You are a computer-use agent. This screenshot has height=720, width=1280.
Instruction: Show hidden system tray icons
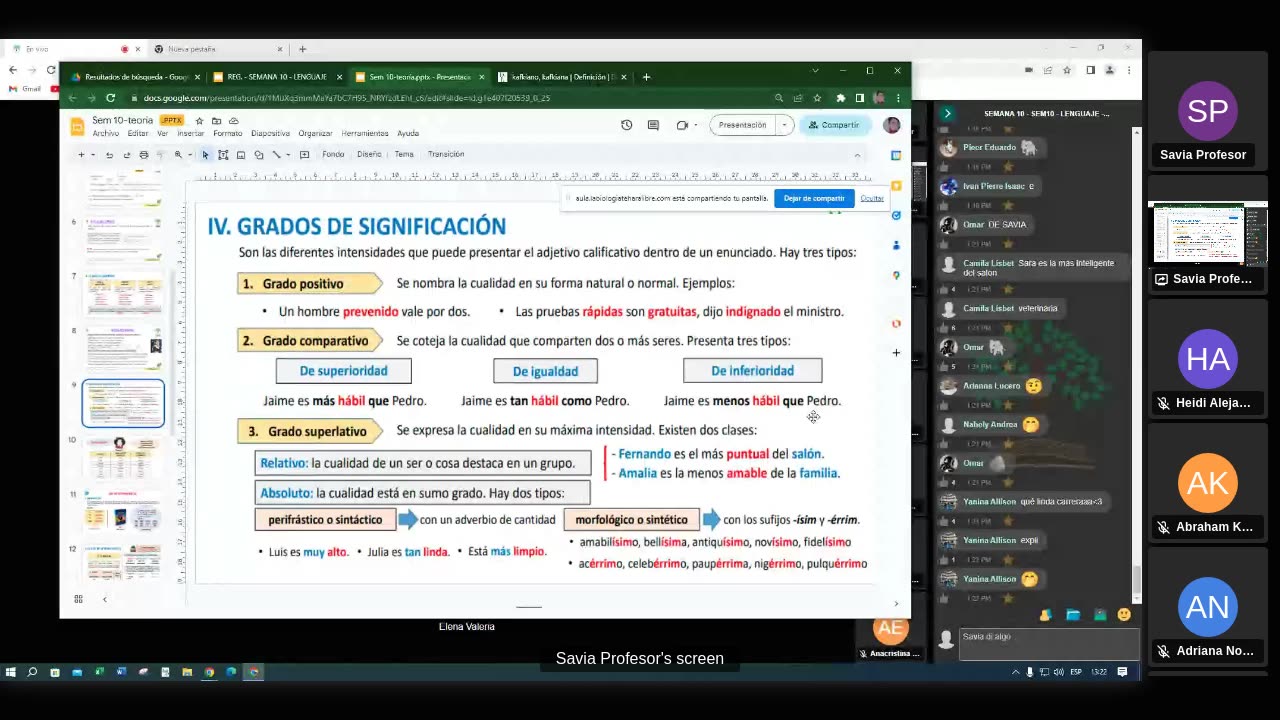pos(1015,672)
